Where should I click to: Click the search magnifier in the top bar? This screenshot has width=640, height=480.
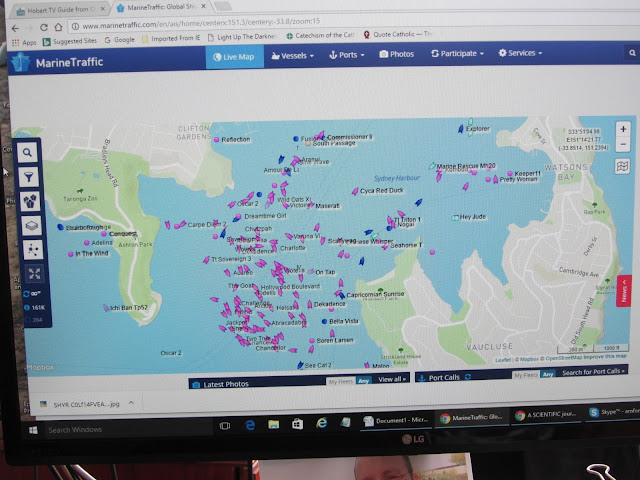pos(632,53)
